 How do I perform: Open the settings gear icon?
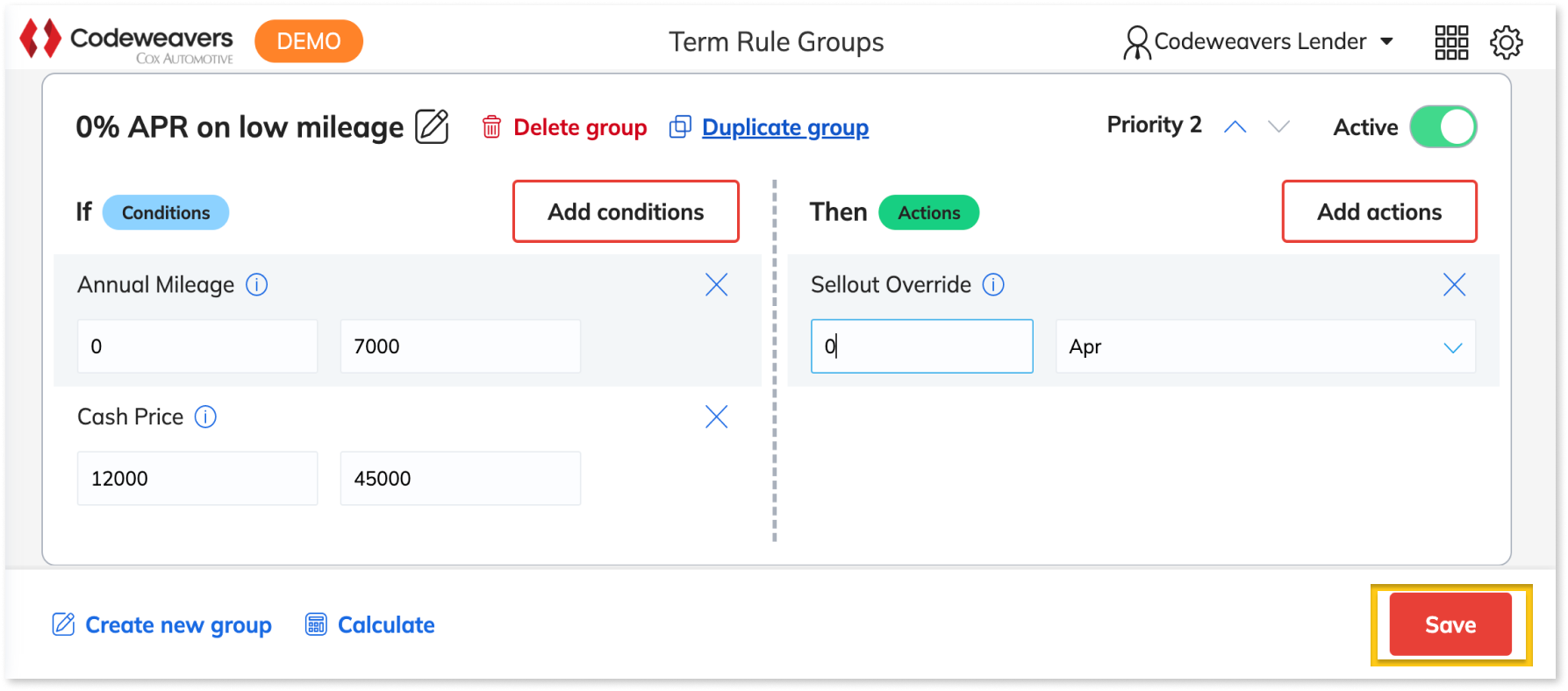point(1507,41)
